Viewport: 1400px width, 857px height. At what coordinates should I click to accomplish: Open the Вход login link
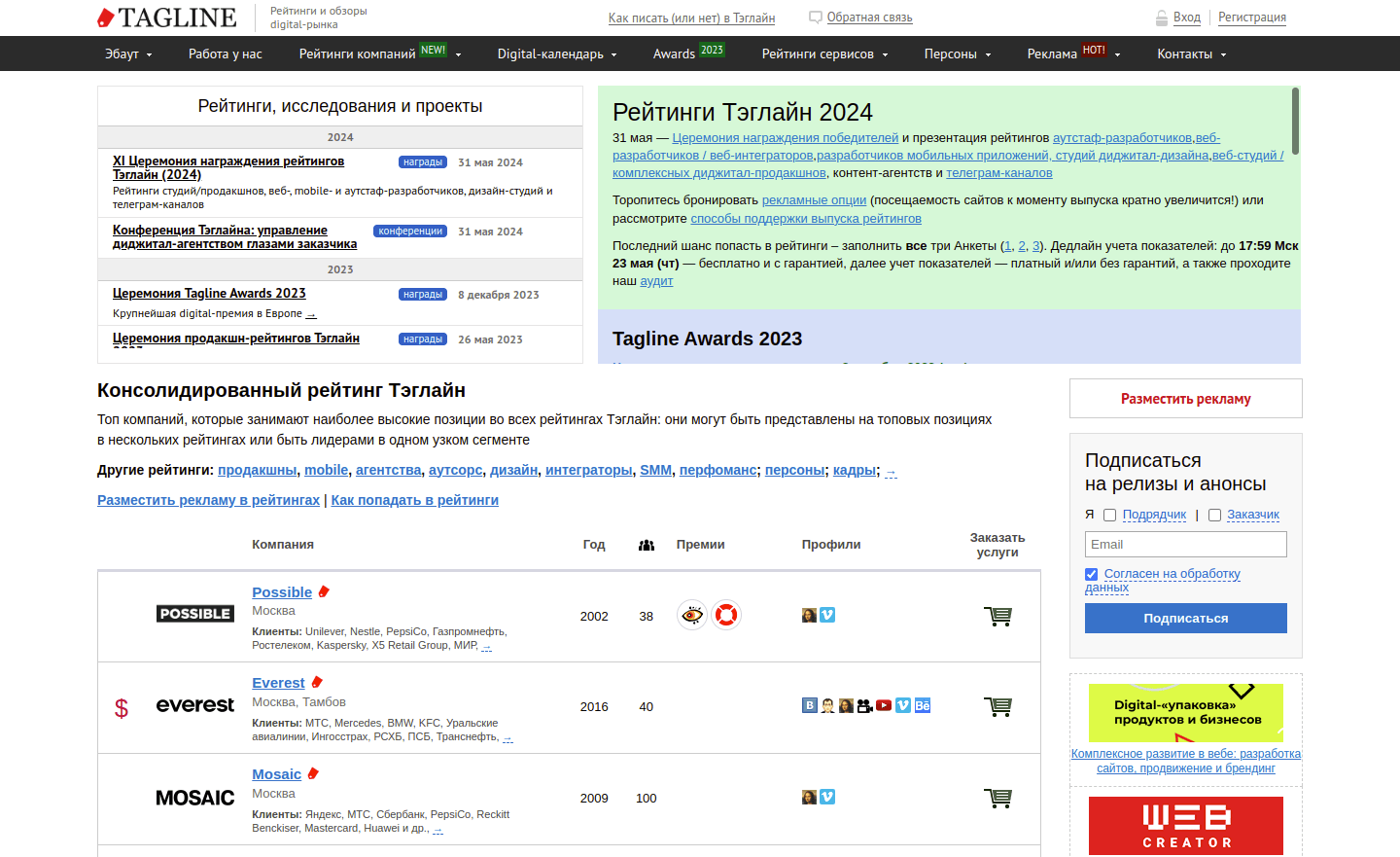click(1187, 18)
